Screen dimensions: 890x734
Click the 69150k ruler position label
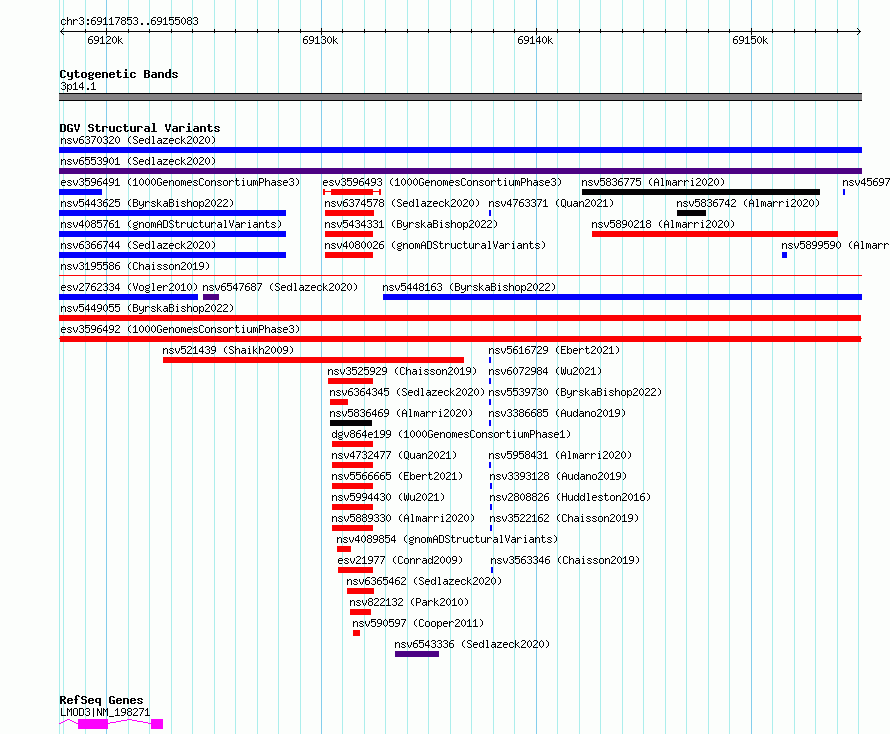(x=750, y=40)
